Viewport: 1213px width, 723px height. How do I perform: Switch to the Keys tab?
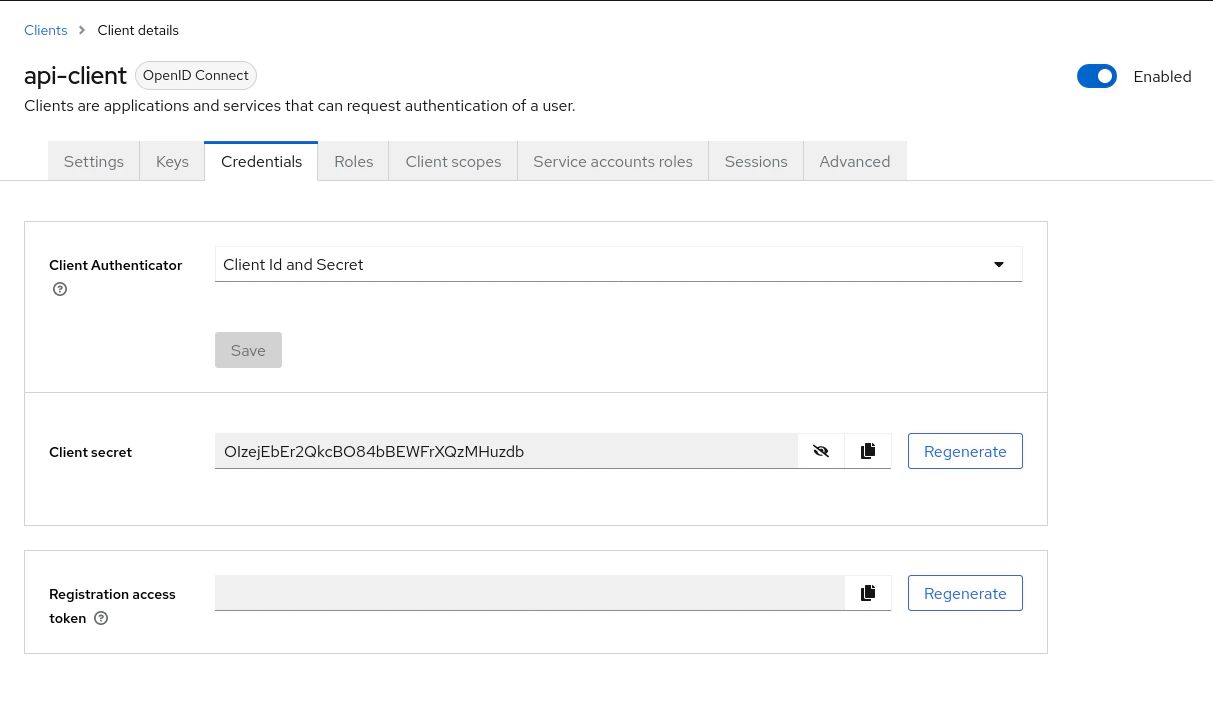pyautogui.click(x=172, y=161)
